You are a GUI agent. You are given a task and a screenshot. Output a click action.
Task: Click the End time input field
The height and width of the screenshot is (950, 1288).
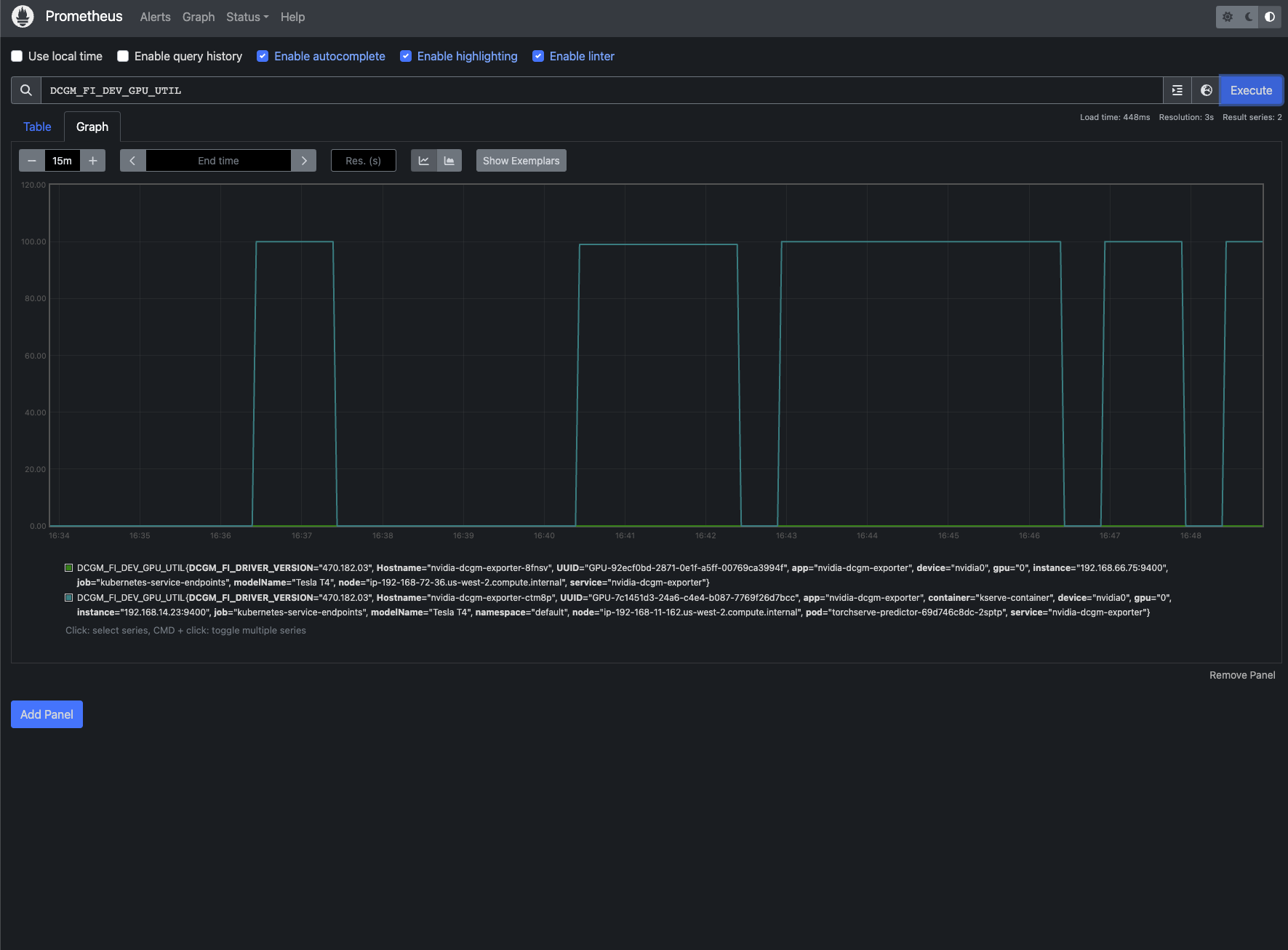point(218,161)
